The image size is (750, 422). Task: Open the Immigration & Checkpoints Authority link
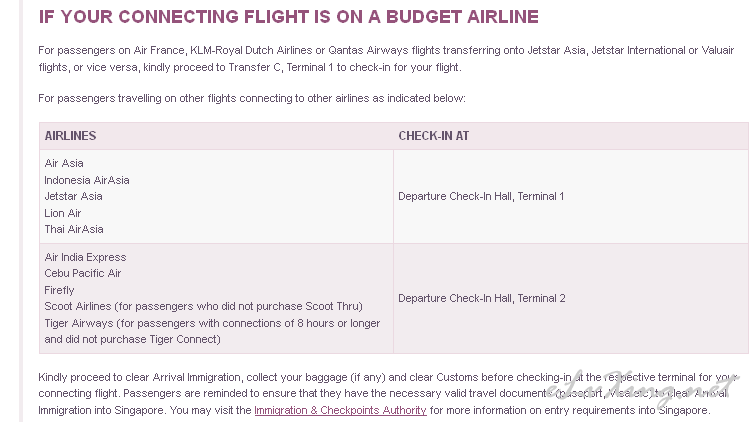click(x=340, y=411)
